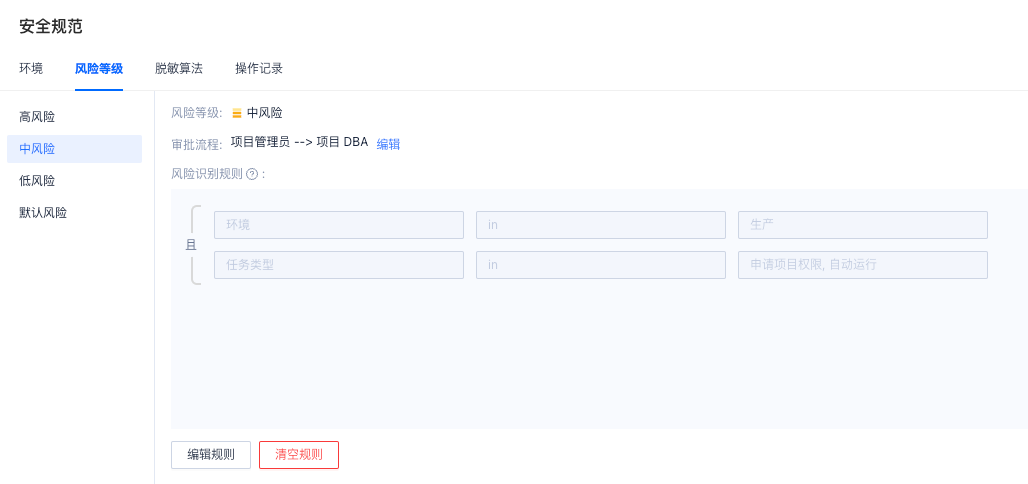Click the 编辑 link for 审批流程

(x=388, y=144)
